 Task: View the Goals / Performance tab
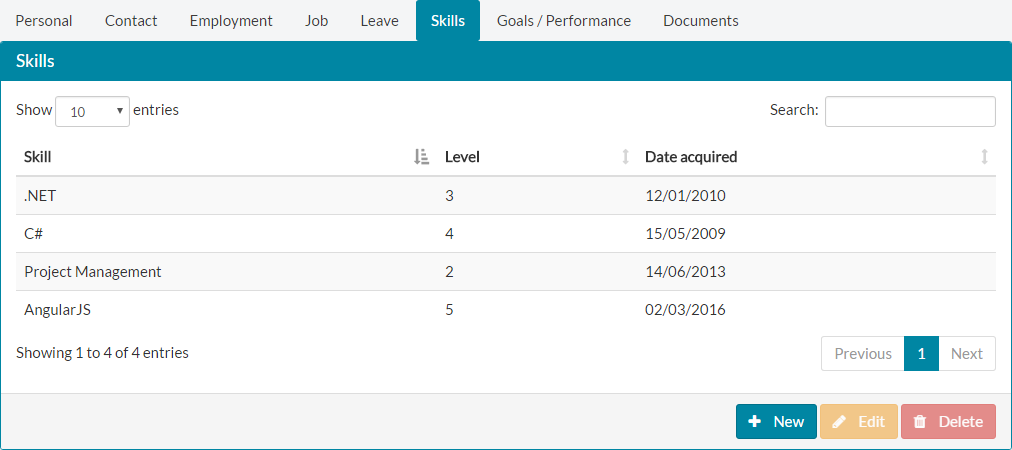(x=564, y=20)
